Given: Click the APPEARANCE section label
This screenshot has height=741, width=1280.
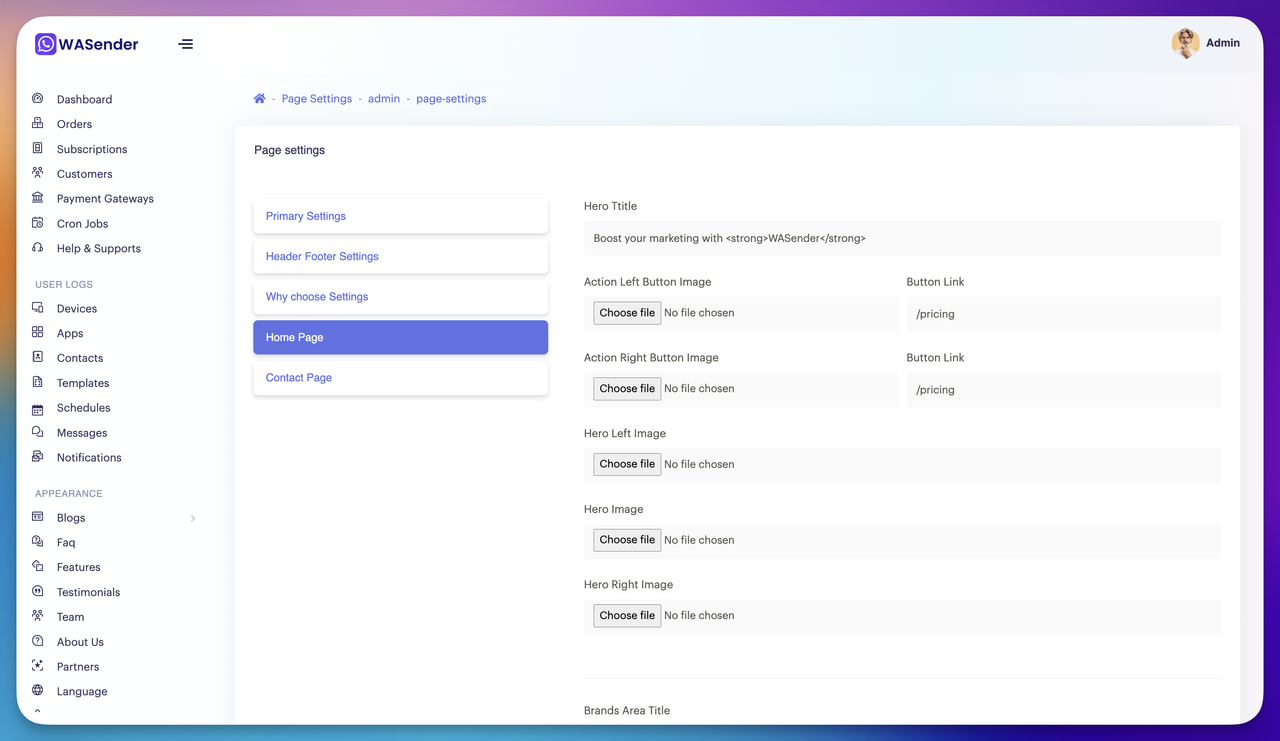Looking at the screenshot, I should coord(69,493).
